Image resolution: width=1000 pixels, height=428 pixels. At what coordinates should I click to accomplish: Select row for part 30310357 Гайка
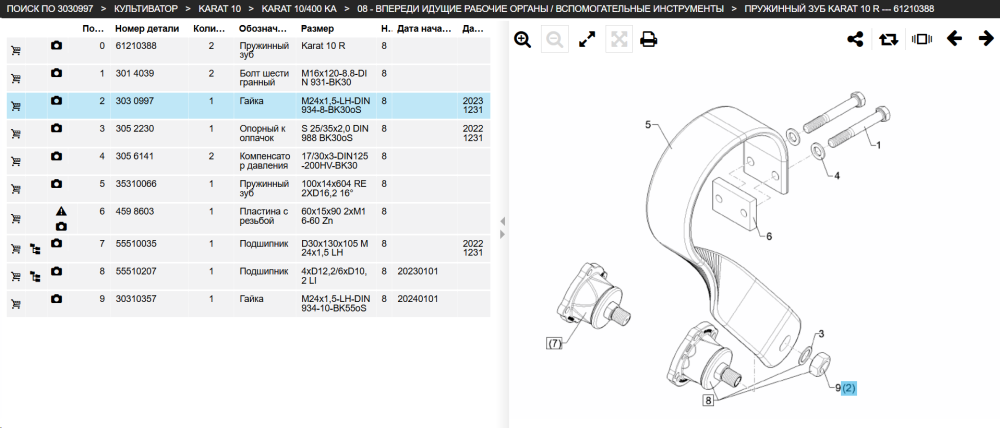pyautogui.click(x=249, y=304)
